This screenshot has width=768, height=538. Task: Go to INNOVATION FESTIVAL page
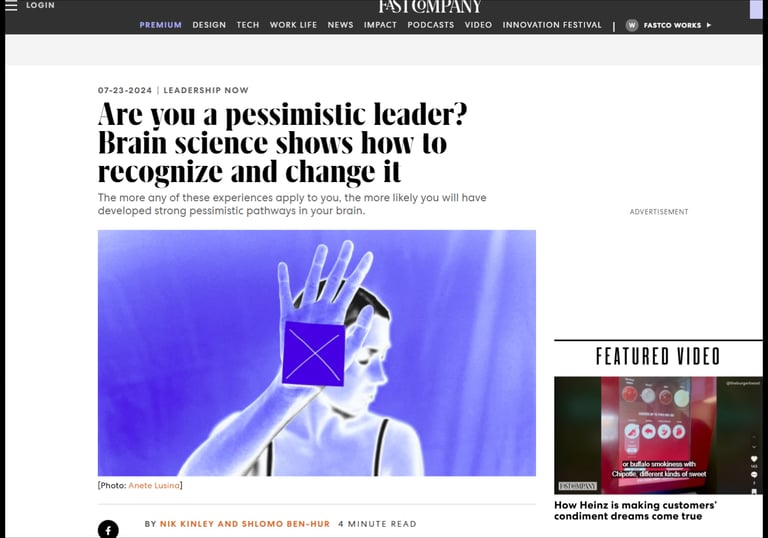[552, 25]
